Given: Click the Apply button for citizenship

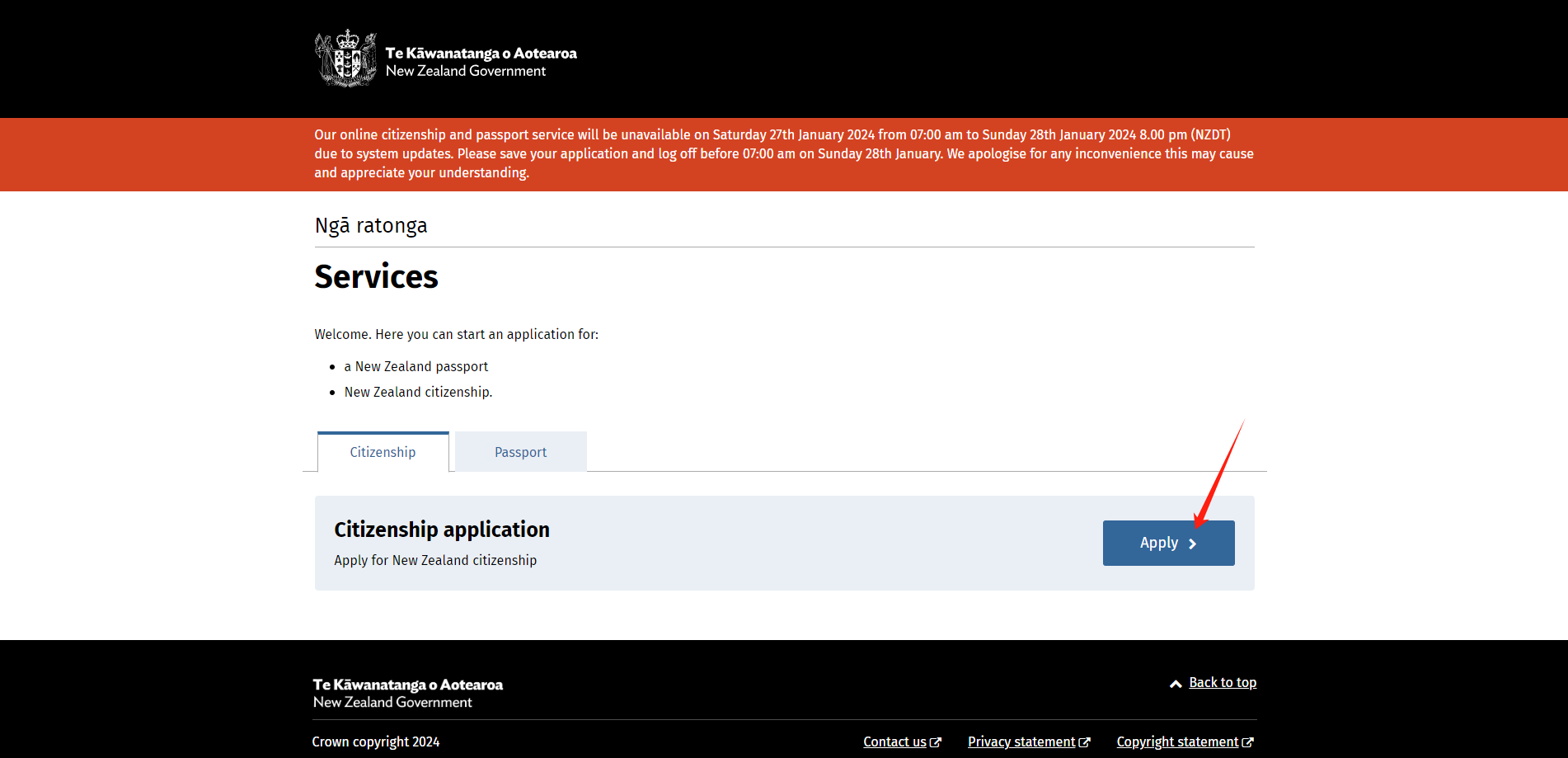Looking at the screenshot, I should pyautogui.click(x=1168, y=543).
